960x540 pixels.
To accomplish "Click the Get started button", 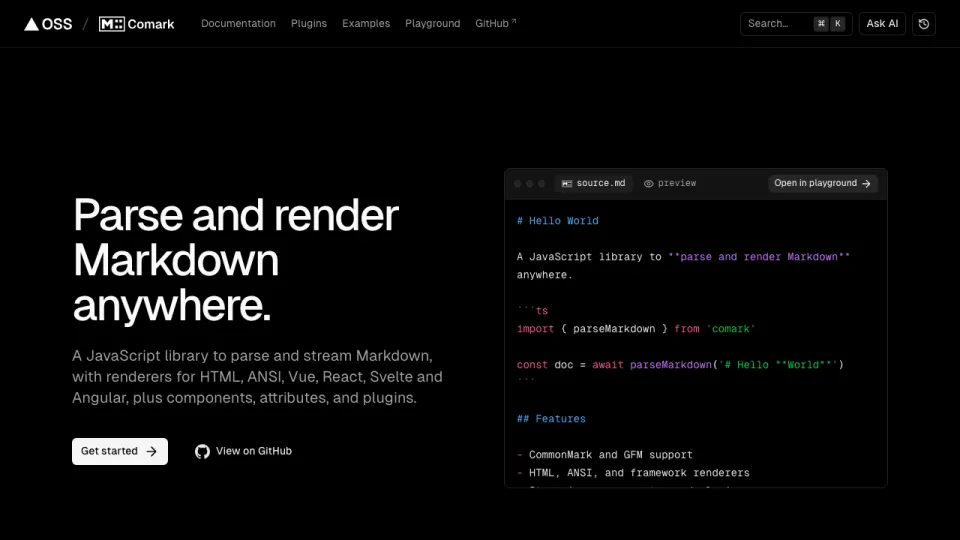I will (x=119, y=451).
